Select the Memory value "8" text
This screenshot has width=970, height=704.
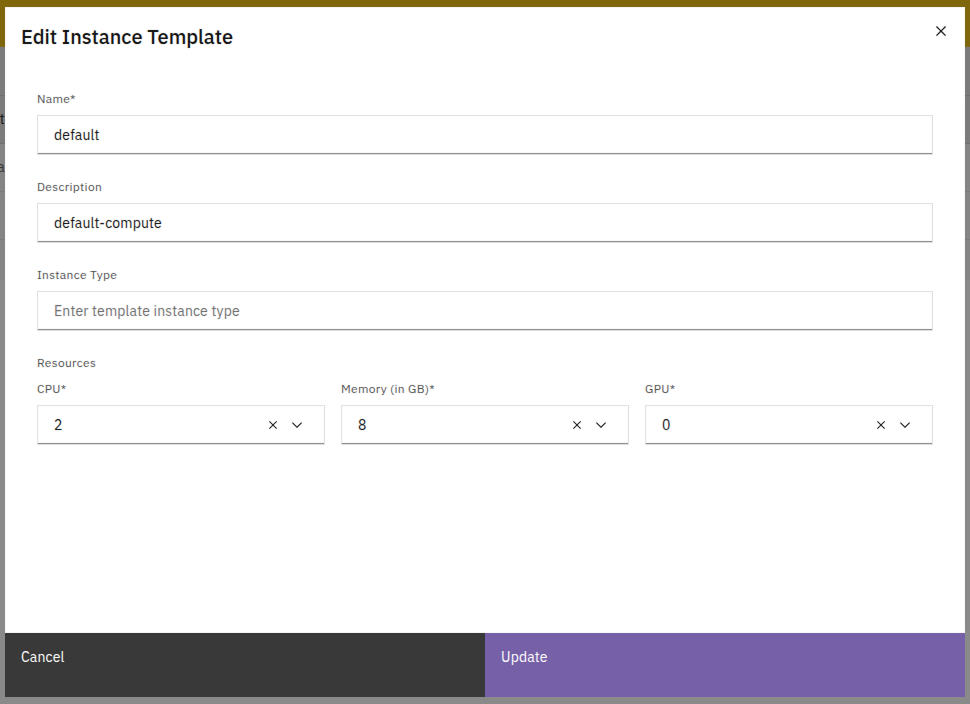click(x=362, y=425)
